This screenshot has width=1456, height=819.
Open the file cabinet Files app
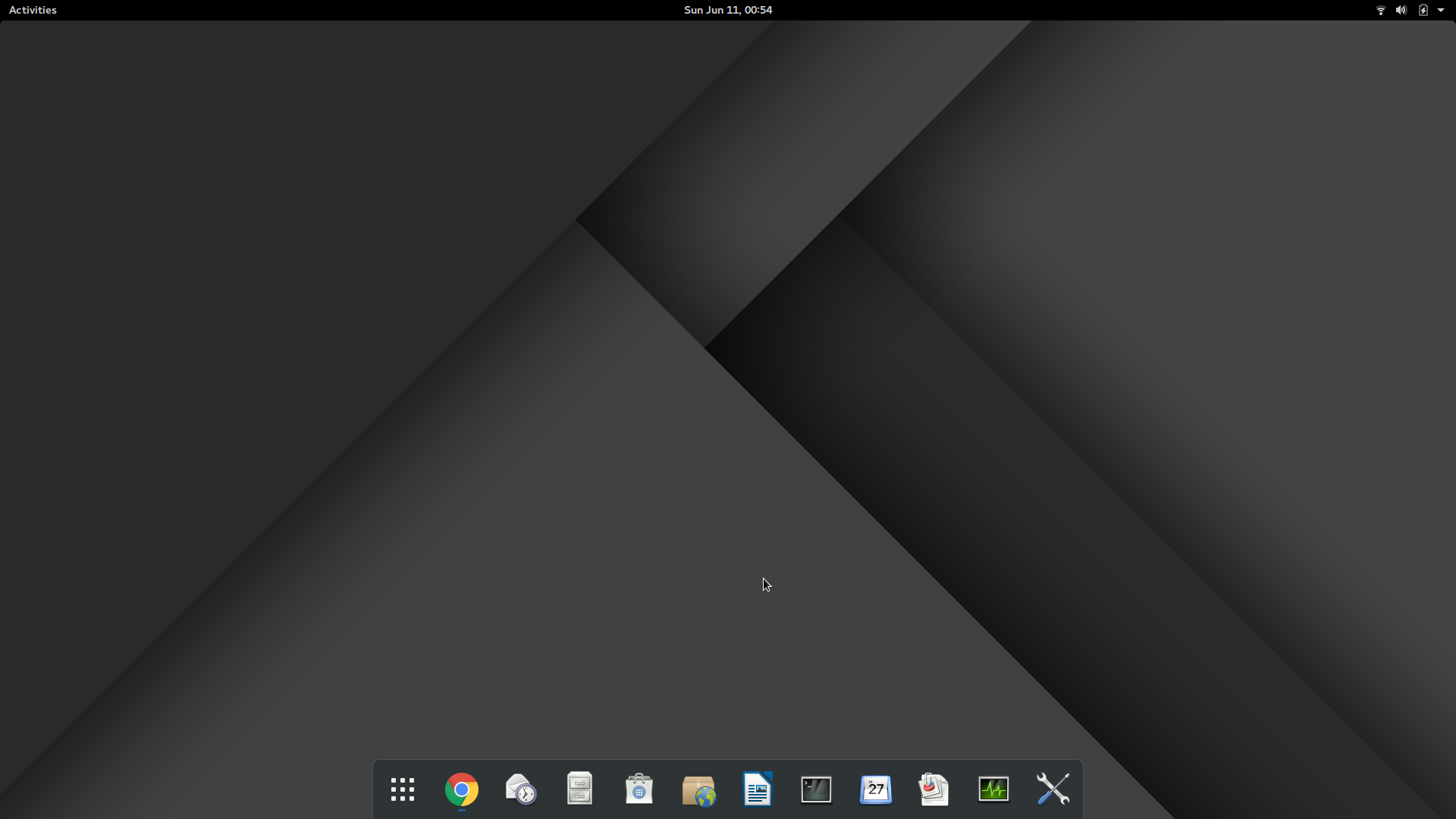[579, 789]
